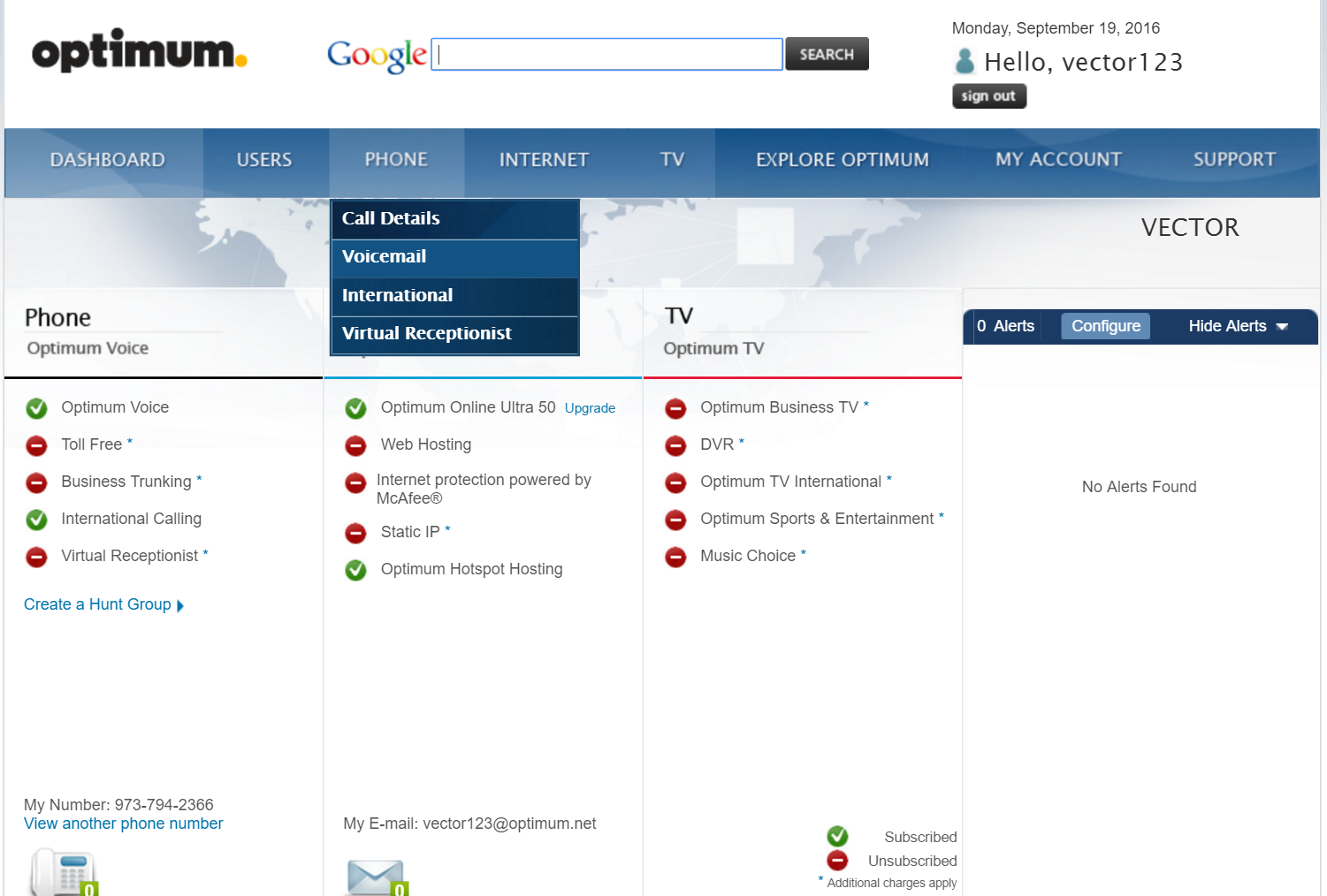1327x896 pixels.
Task: Go to the Support tab
Action: (1234, 160)
